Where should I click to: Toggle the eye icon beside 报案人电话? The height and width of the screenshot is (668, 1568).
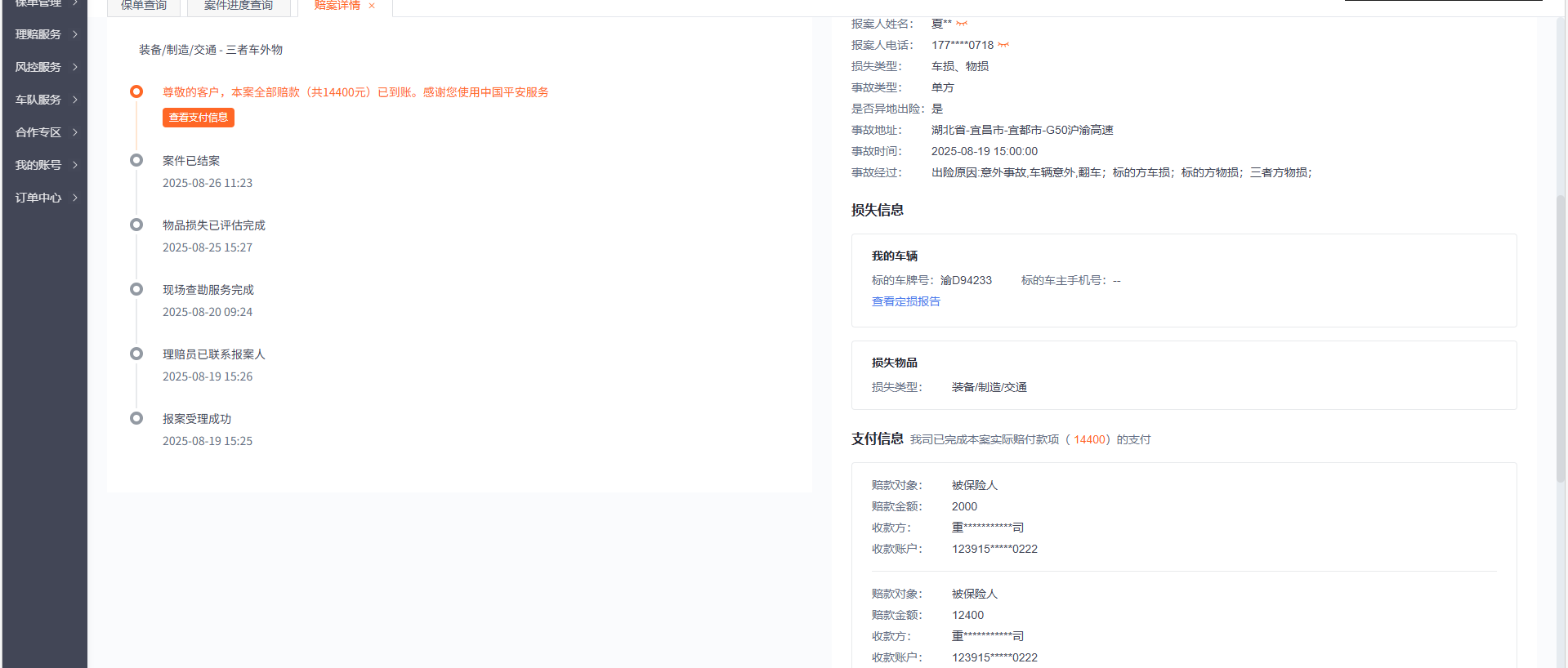point(1003,45)
